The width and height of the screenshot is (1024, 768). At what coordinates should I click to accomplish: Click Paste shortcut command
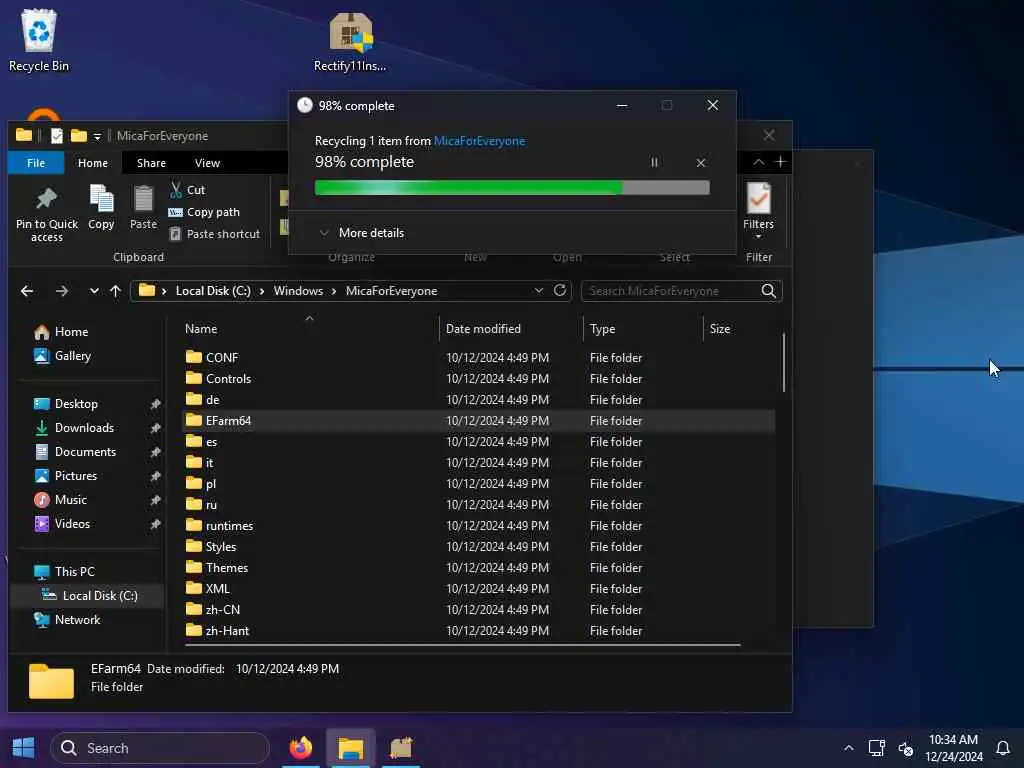click(215, 234)
